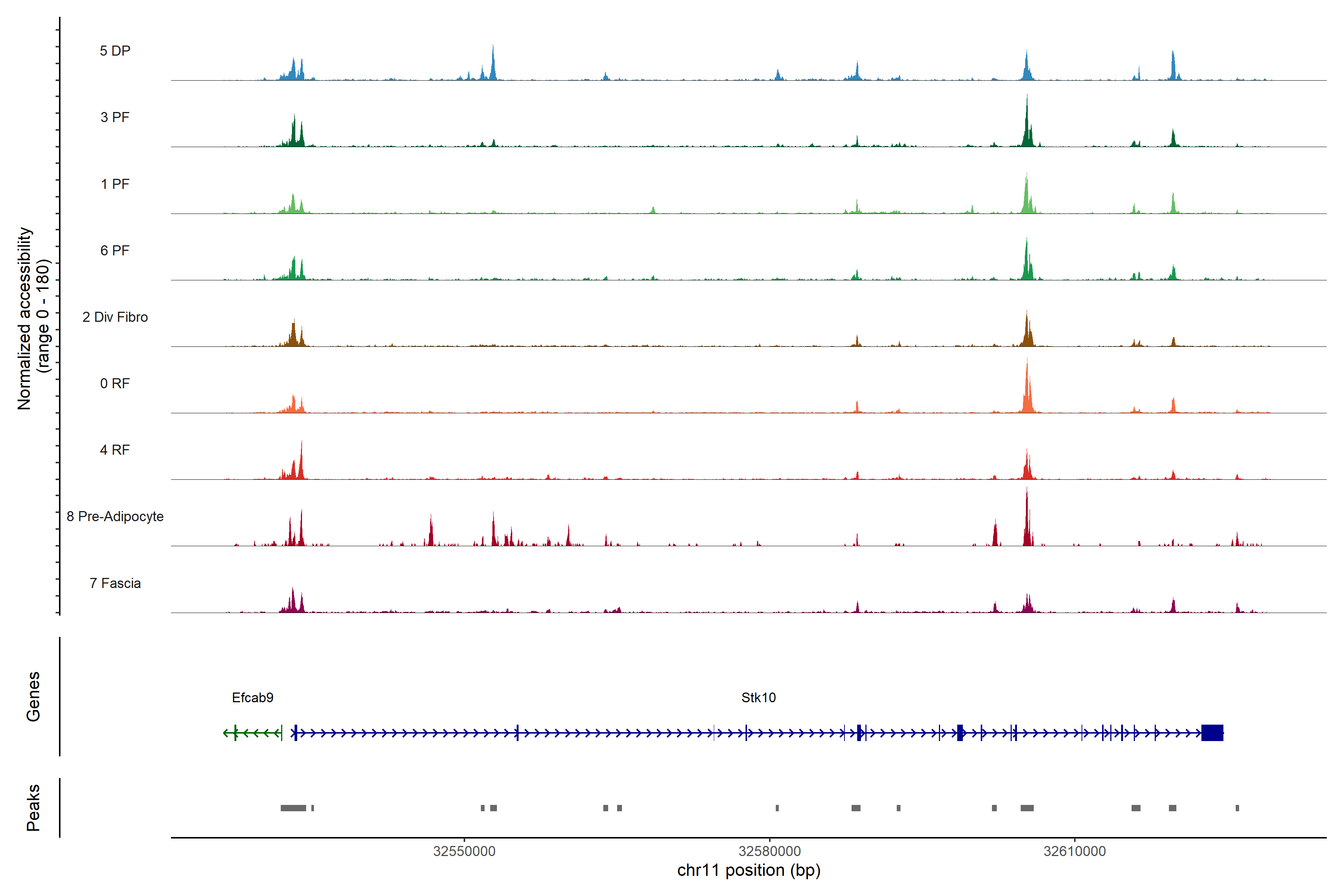Viewport: 1344px width, 896px height.
Task: Click the 5 DP track label
Action: pos(115,51)
